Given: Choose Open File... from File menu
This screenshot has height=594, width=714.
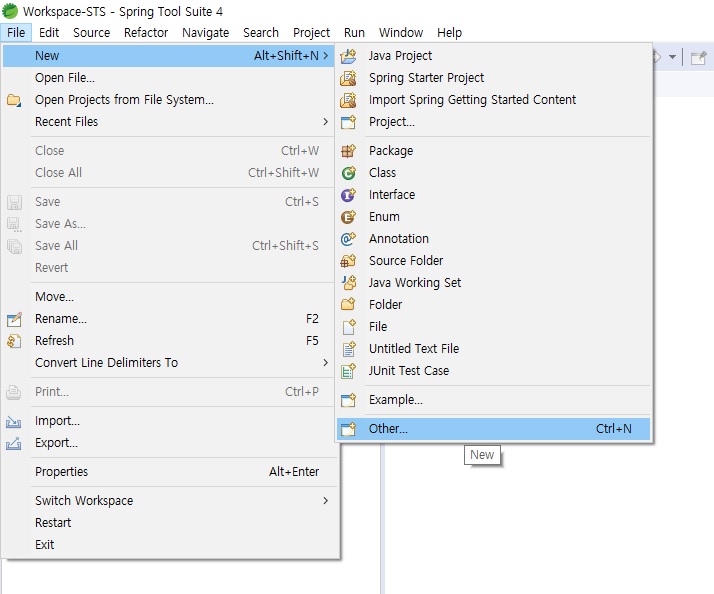Looking at the screenshot, I should click(168, 78).
